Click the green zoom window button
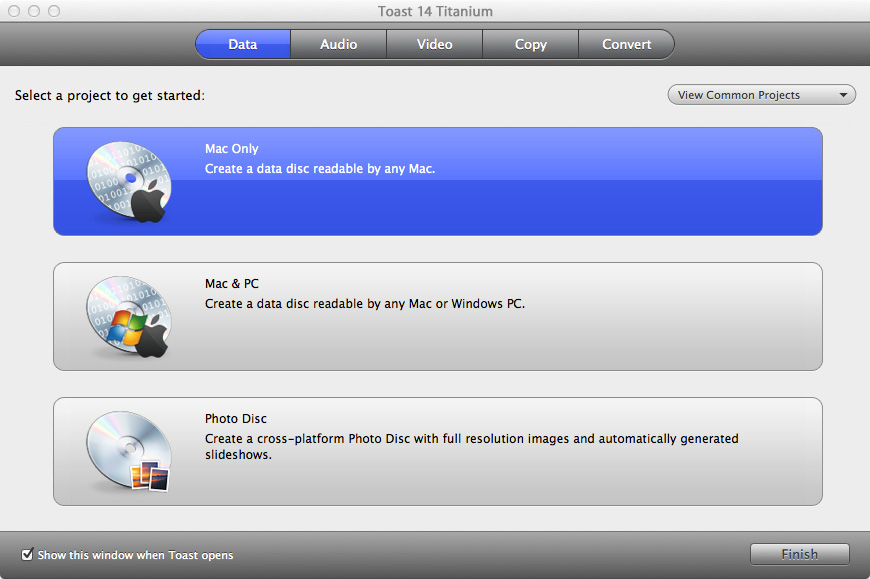 53,11
